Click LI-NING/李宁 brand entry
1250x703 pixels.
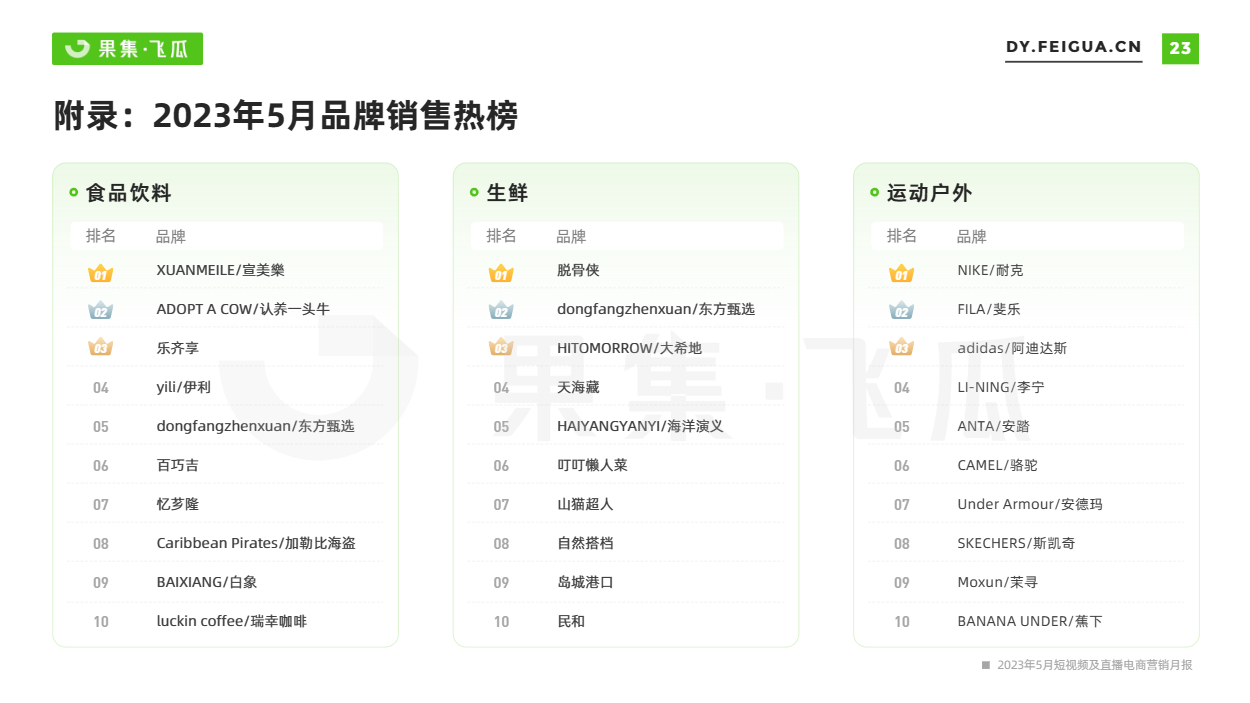pyautogui.click(x=1001, y=387)
